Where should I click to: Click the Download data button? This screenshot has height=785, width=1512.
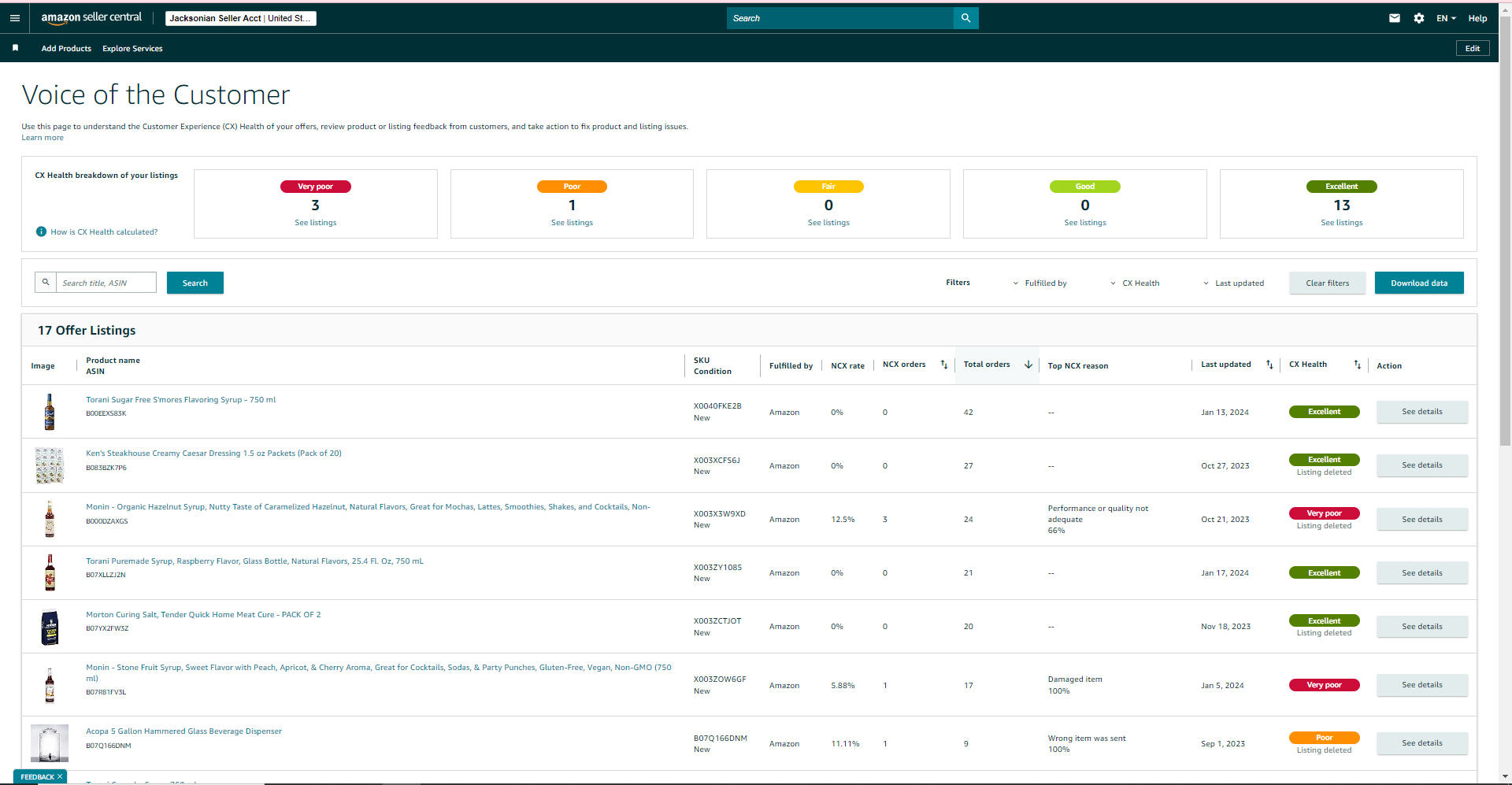pyautogui.click(x=1419, y=283)
